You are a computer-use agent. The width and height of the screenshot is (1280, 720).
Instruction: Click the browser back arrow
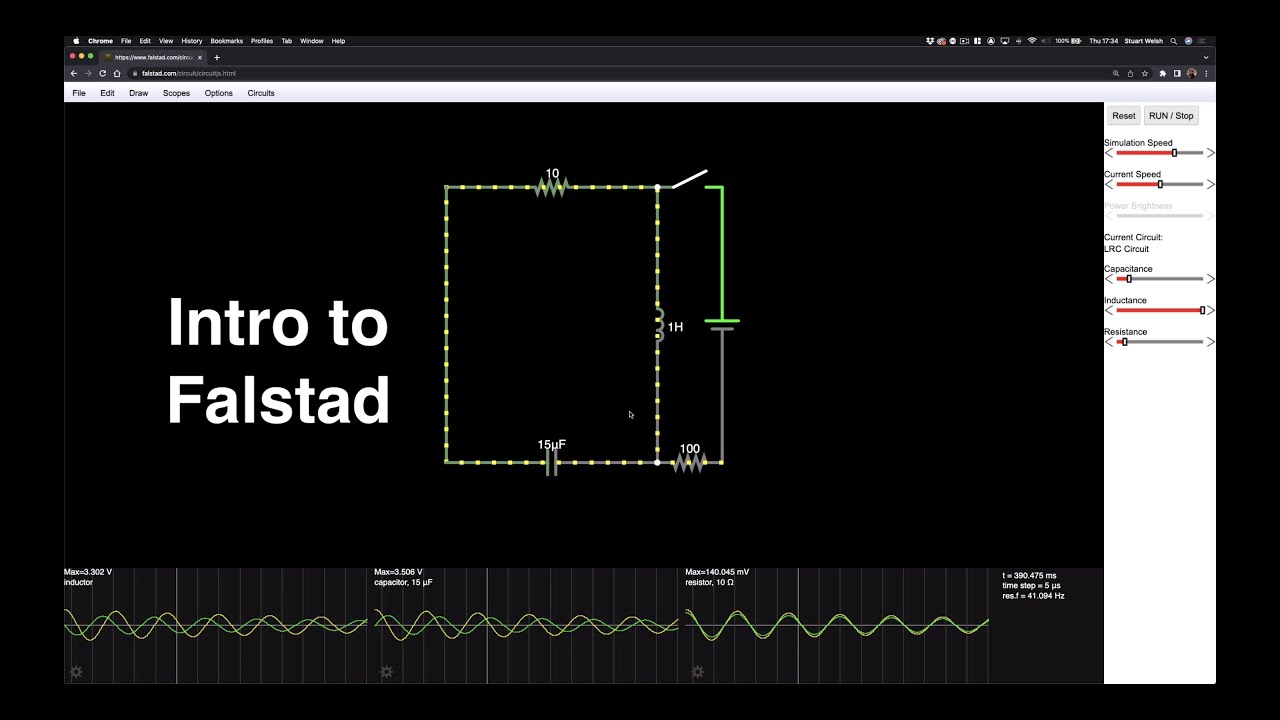point(73,73)
